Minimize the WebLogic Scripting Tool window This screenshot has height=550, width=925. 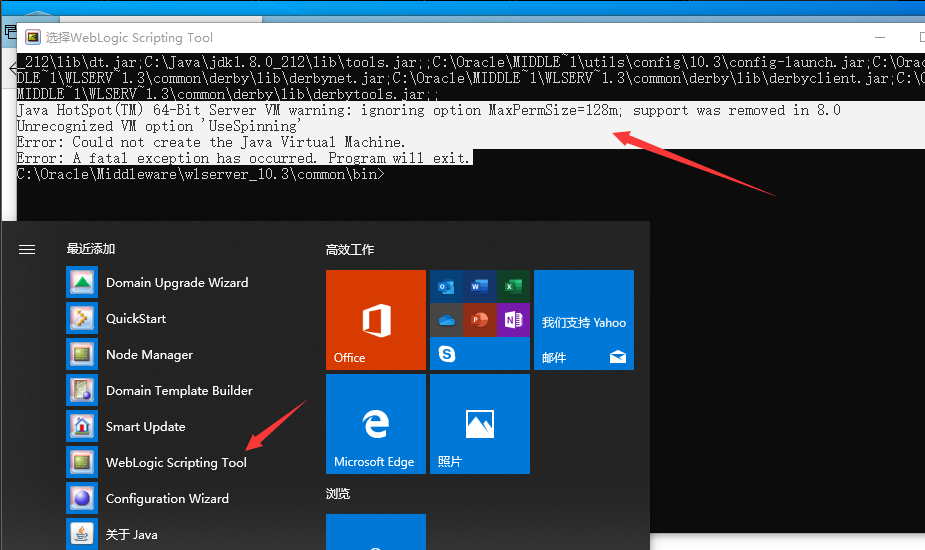click(880, 37)
